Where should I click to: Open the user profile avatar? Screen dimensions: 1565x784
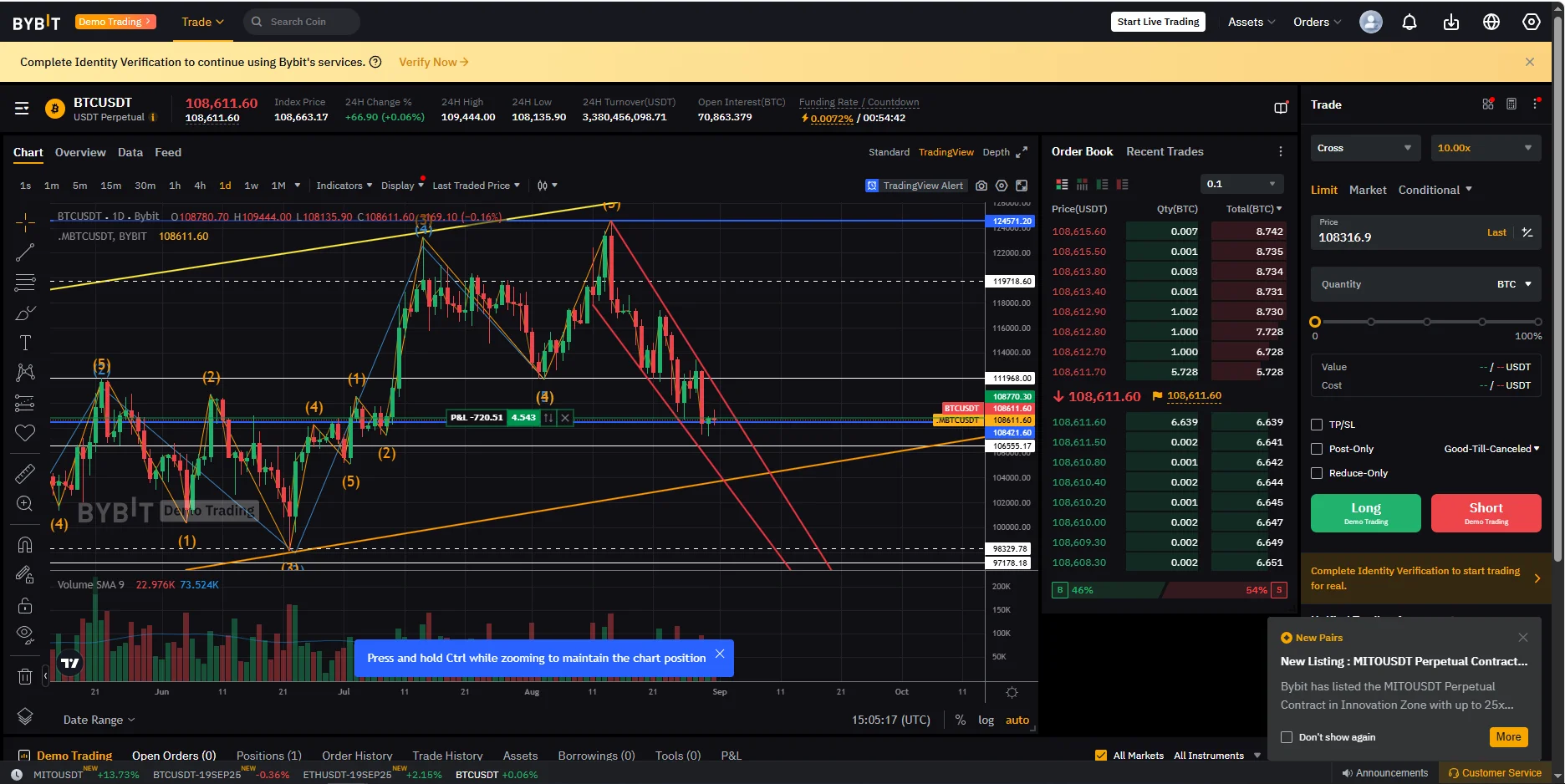(1371, 22)
